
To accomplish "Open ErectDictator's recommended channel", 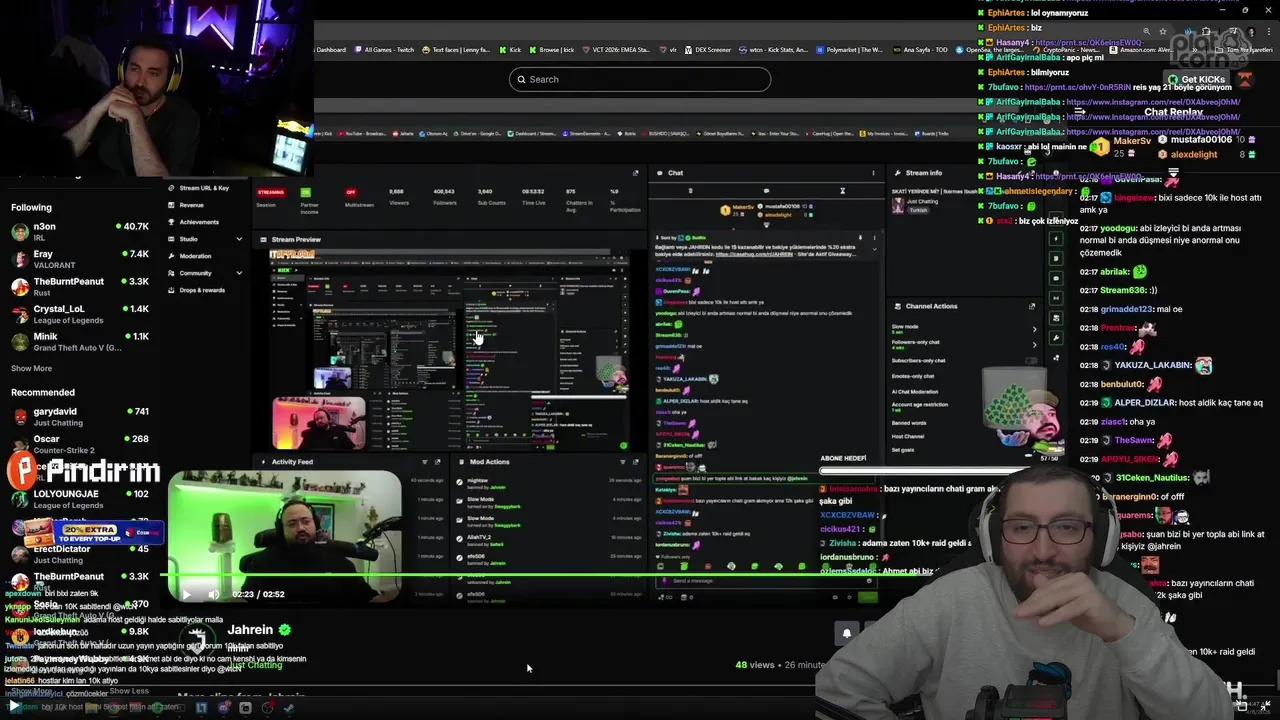I will click(80, 554).
